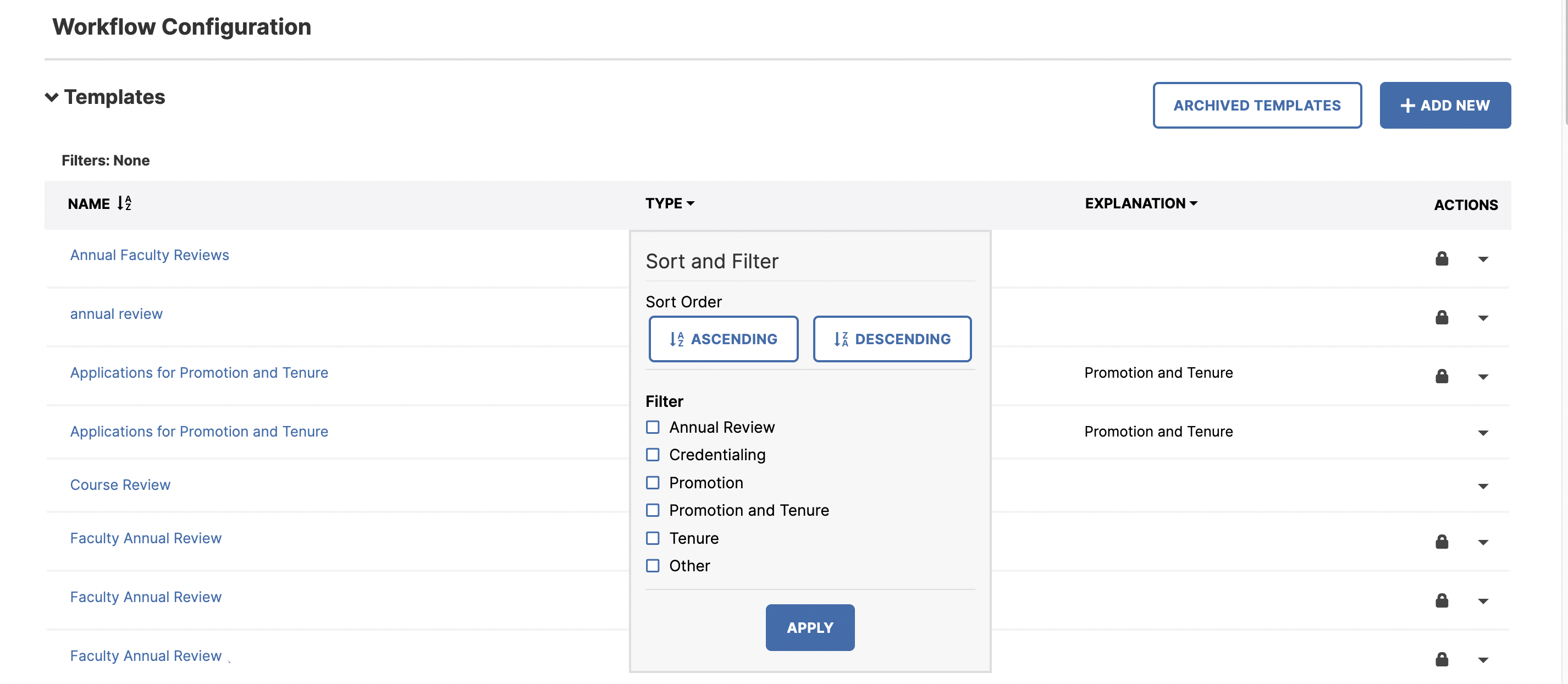This screenshot has width=1568, height=684.
Task: Click lock icon beside first Promotion and Tenure explanation
Action: pyautogui.click(x=1442, y=376)
